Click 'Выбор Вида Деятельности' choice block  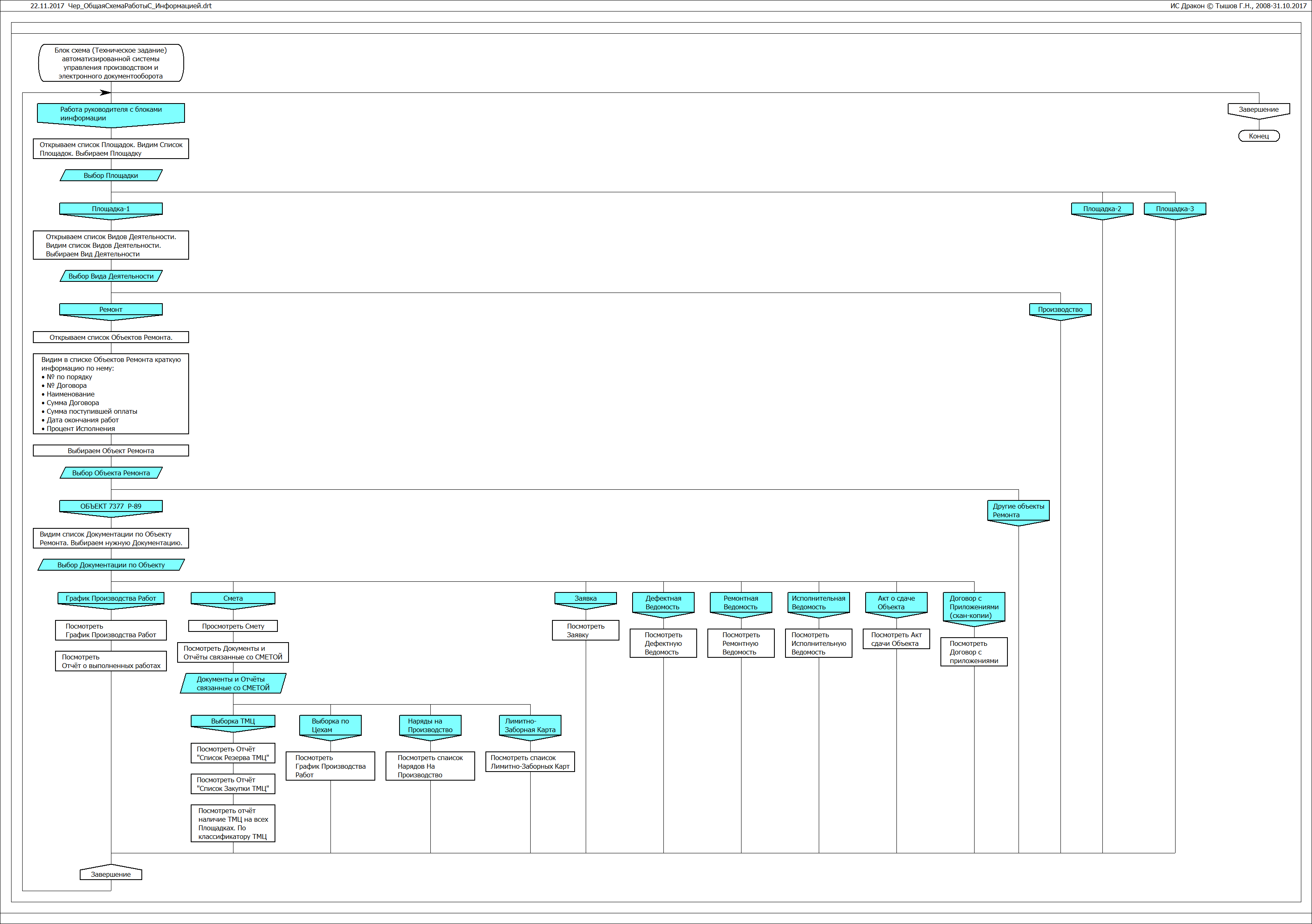point(111,277)
